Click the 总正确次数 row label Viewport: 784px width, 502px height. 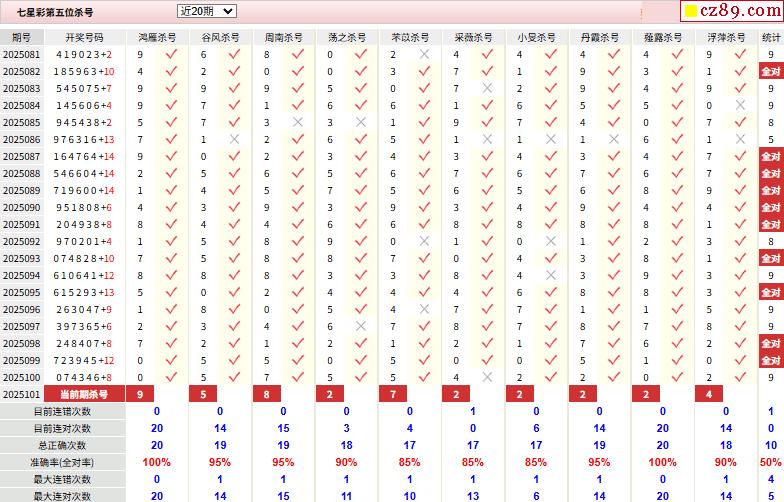click(62, 446)
